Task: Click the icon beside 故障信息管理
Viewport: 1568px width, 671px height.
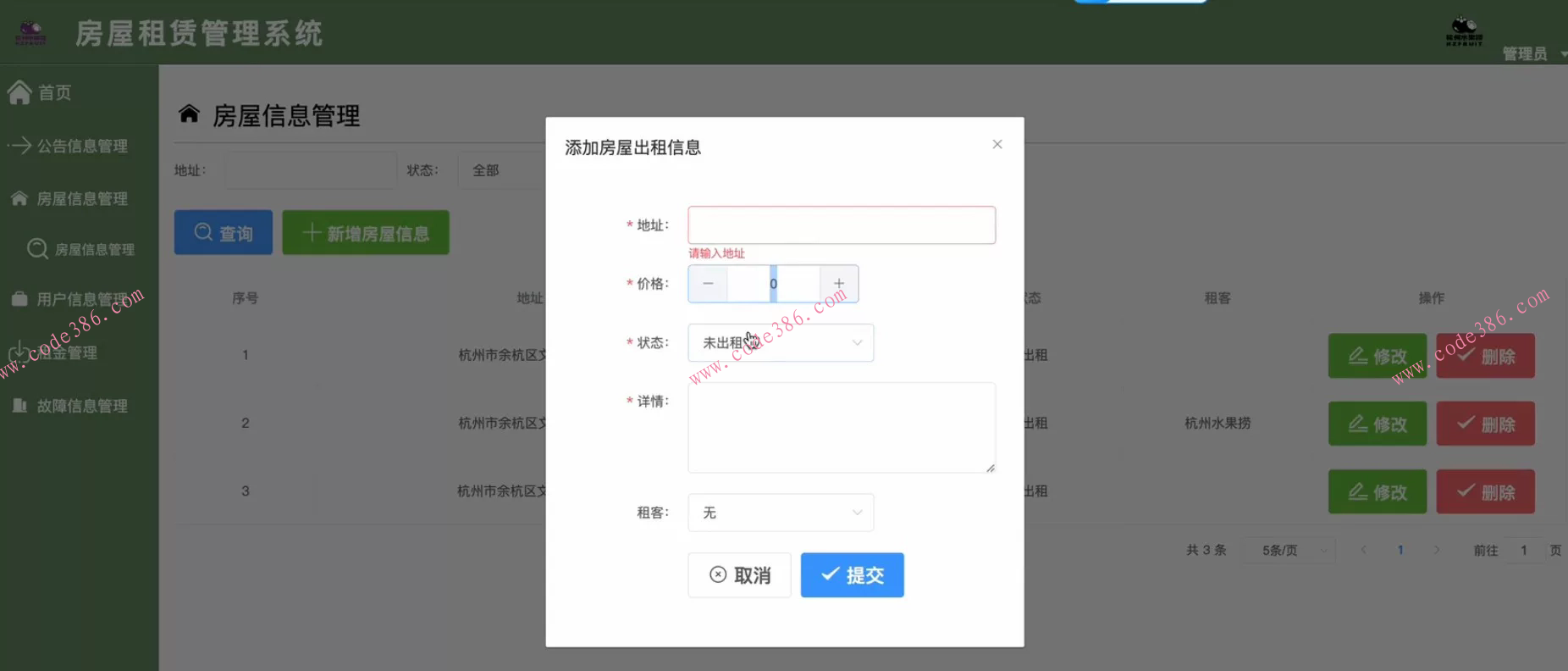Action: 19,406
